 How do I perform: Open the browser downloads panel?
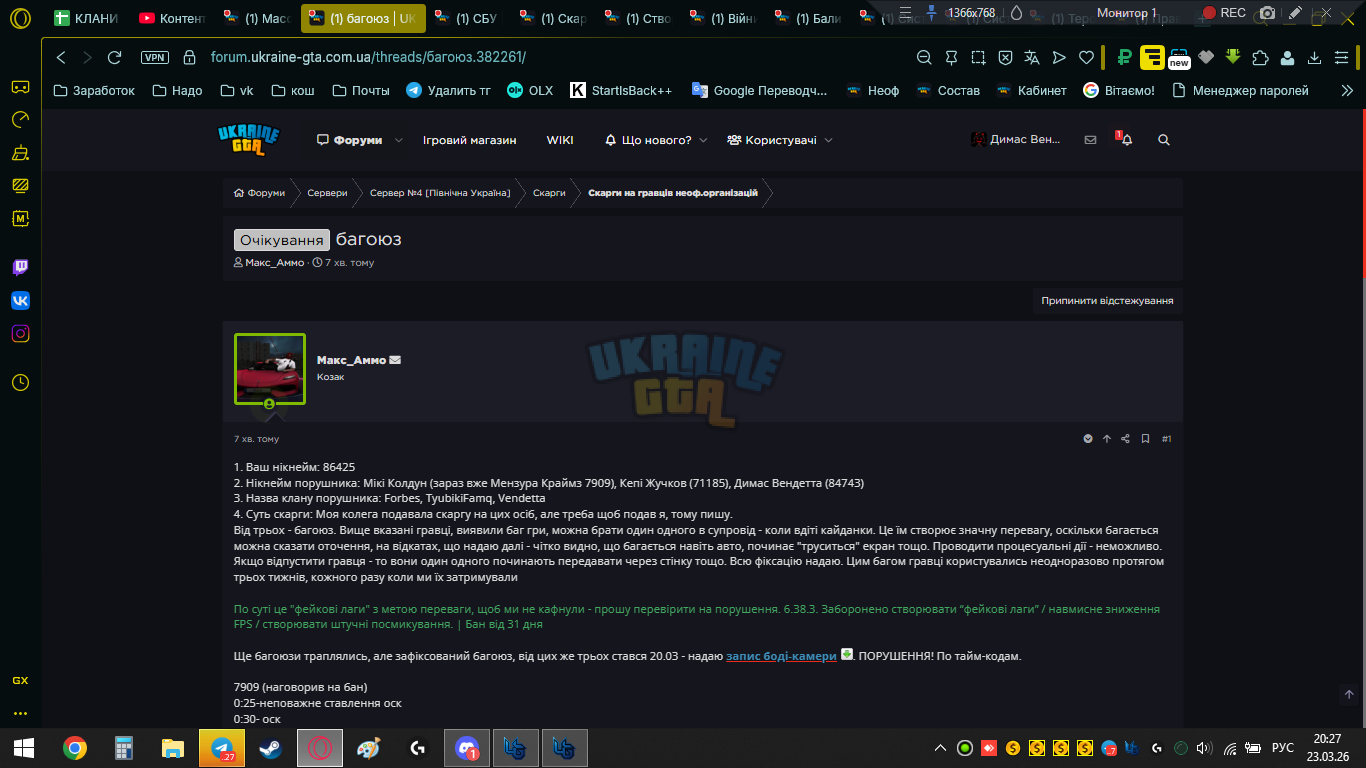point(1314,57)
